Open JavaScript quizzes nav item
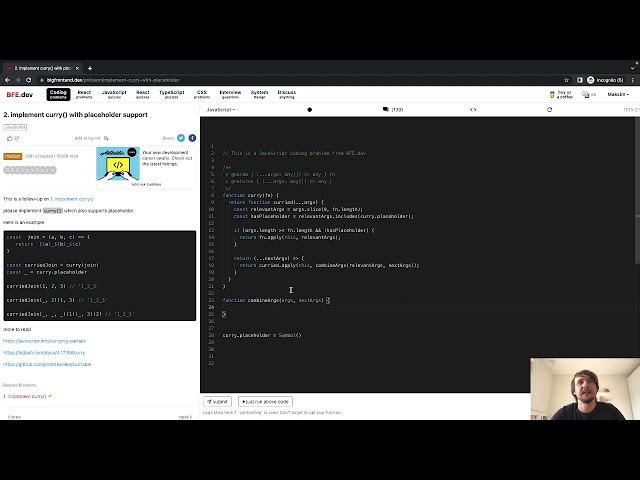 pos(114,94)
